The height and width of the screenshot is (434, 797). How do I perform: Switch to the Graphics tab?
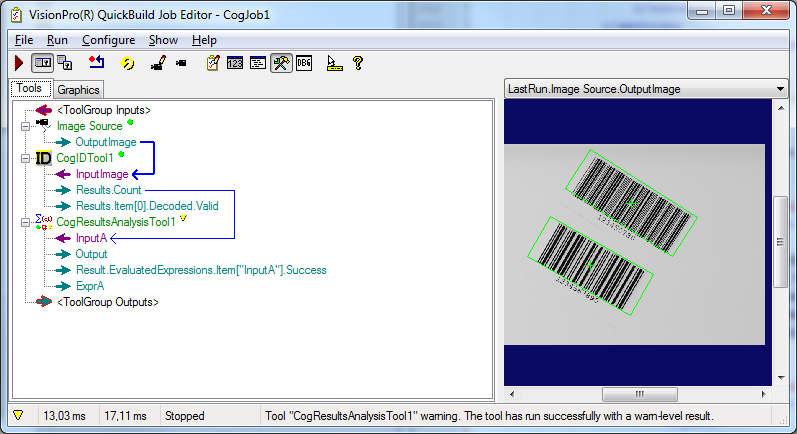[x=78, y=90]
